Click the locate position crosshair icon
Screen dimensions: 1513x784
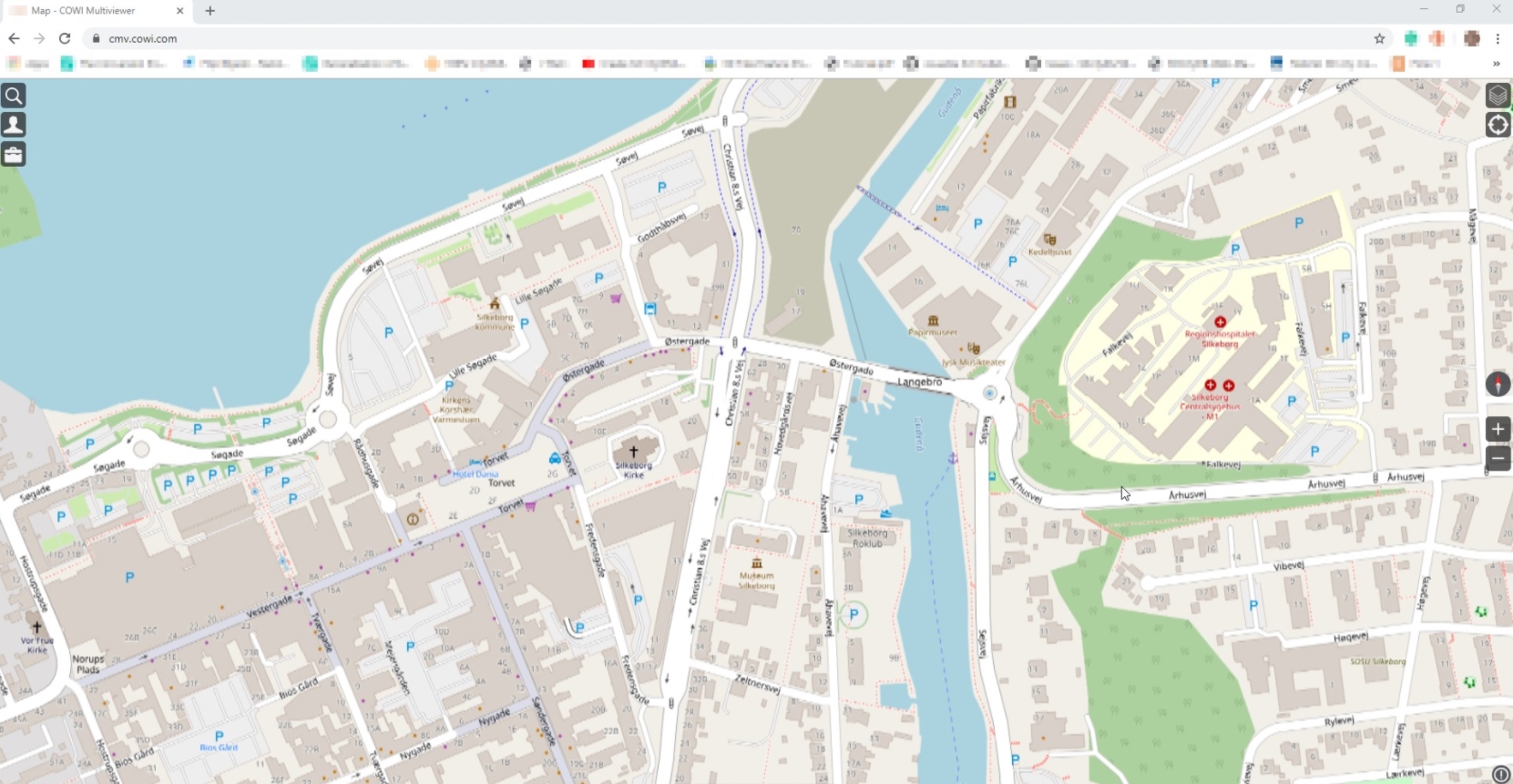coord(1498,125)
